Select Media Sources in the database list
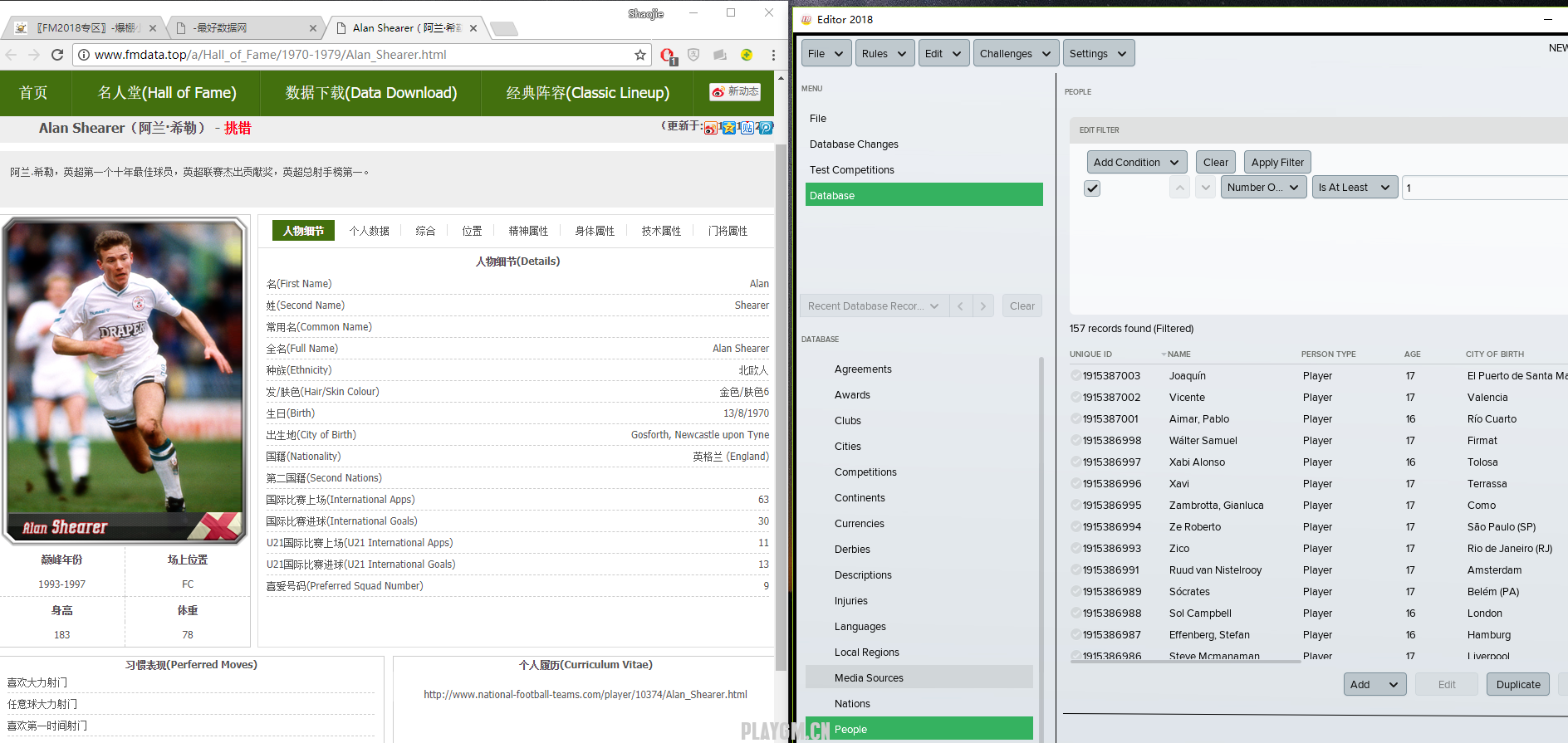Image resolution: width=1568 pixels, height=743 pixels. (919, 678)
